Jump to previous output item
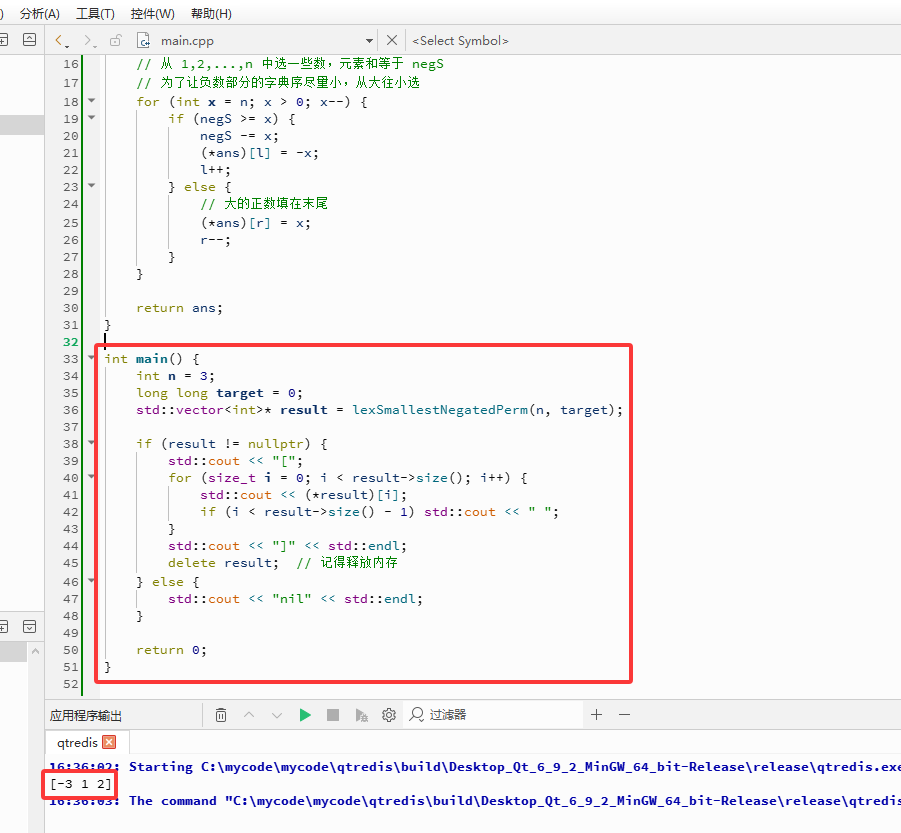Screen dimensions: 901x833 249,715
